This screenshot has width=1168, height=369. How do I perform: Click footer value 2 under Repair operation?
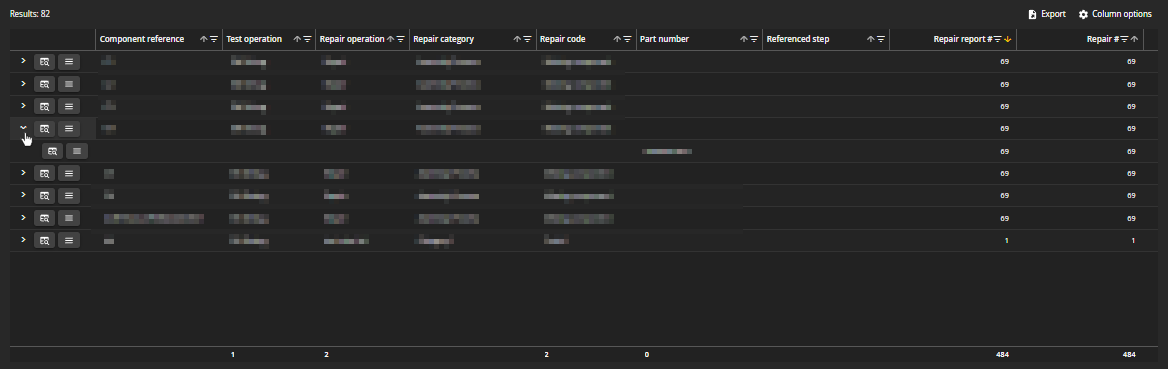tap(326, 355)
